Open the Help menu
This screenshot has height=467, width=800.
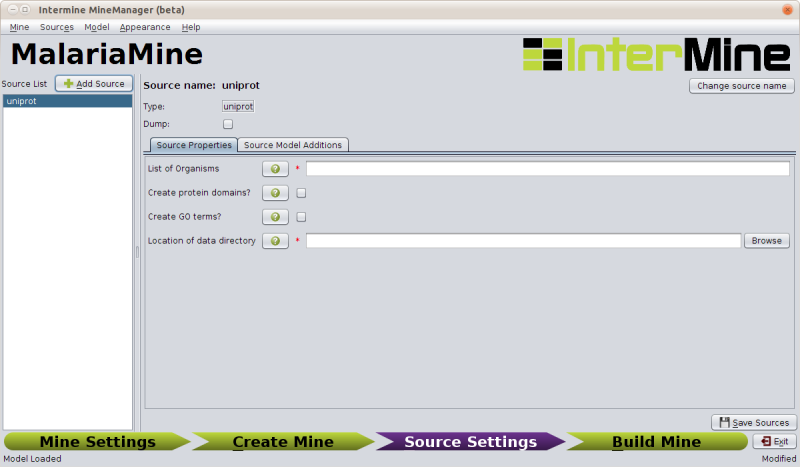coord(191,27)
